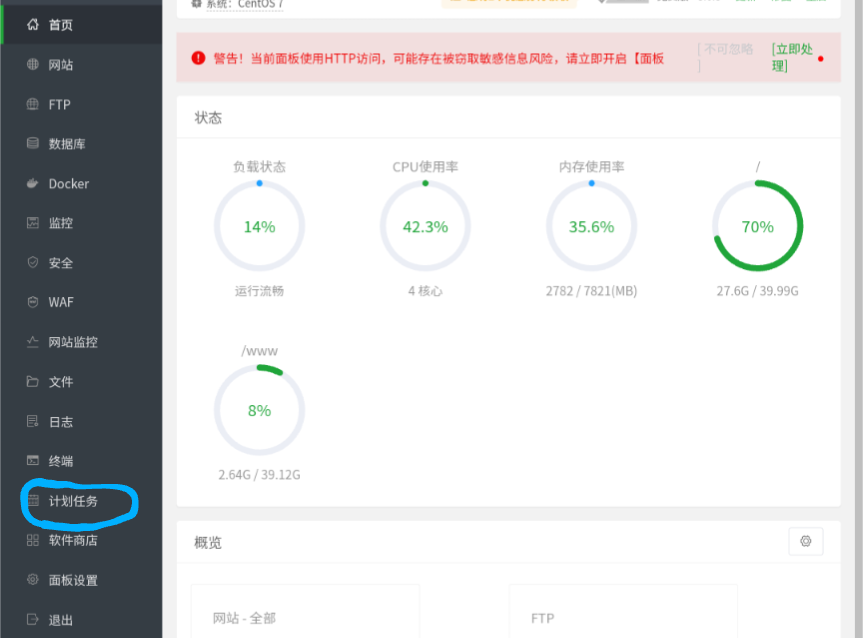Open the 首页 home icon in sidebar
Viewport: 863px width, 638px height.
[33, 24]
